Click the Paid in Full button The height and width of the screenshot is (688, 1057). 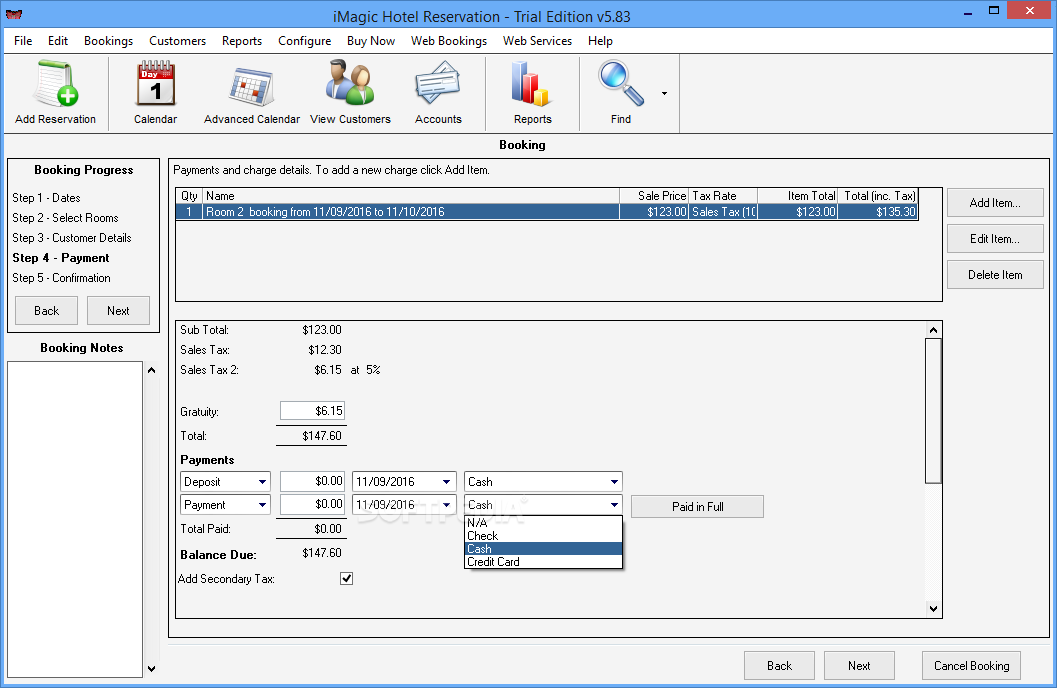697,507
